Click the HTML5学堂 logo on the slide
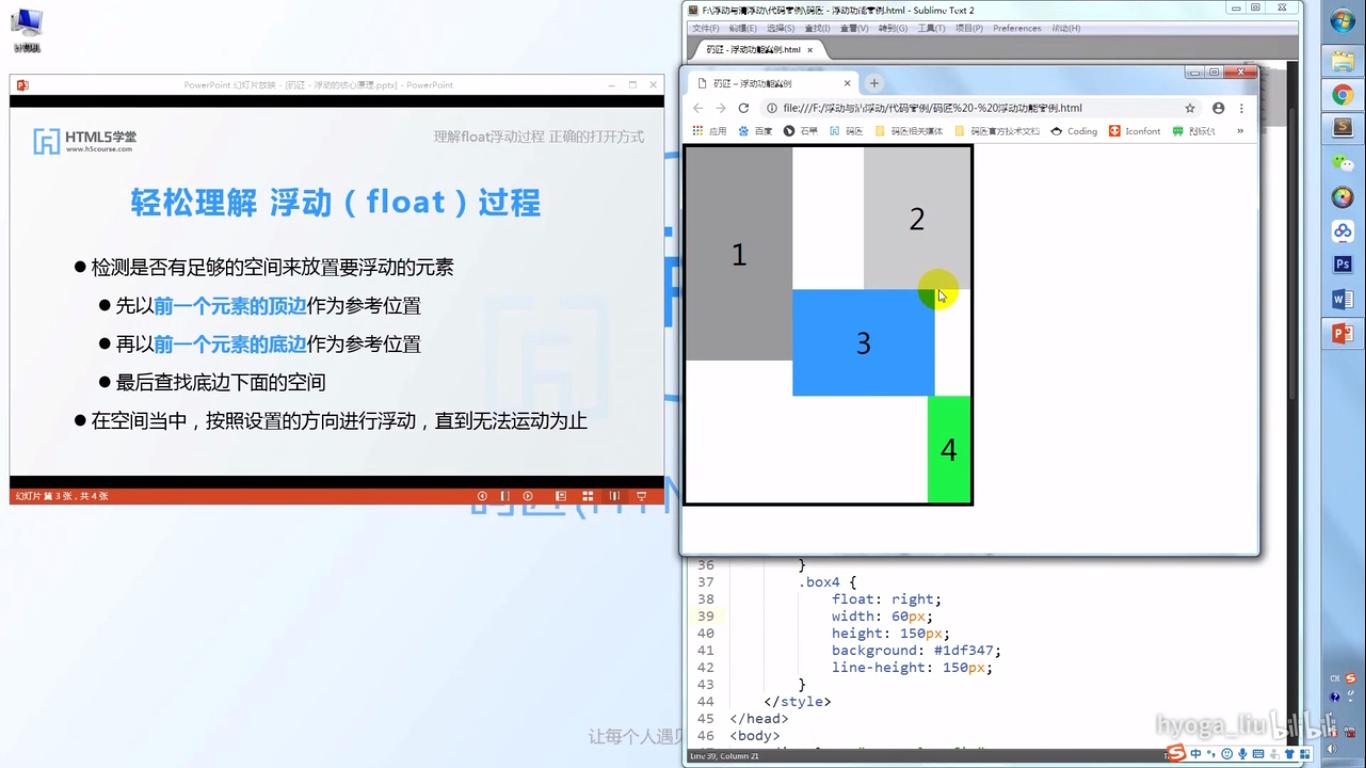This screenshot has height=768, width=1366. (83, 141)
